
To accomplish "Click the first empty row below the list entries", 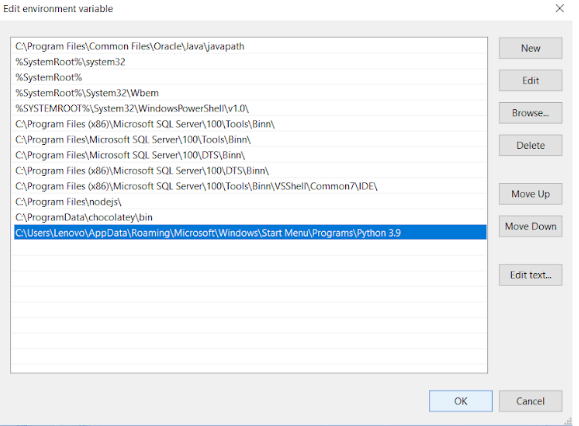I will click(x=250, y=248).
